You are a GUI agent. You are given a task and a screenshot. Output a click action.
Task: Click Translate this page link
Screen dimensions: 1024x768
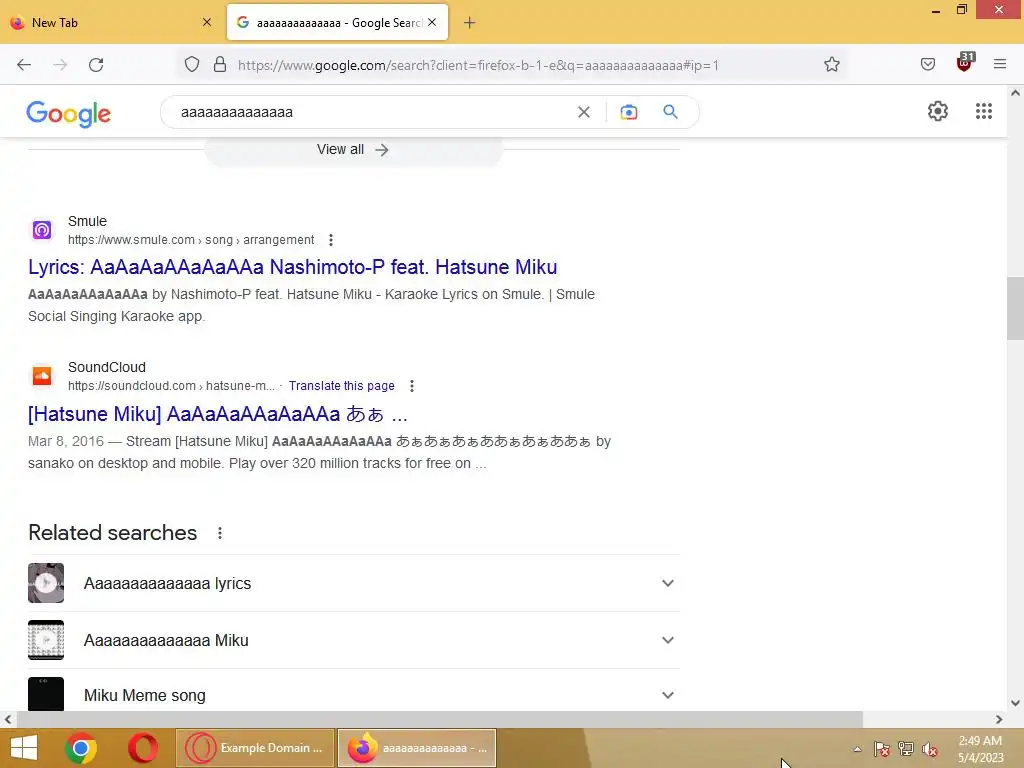click(342, 386)
